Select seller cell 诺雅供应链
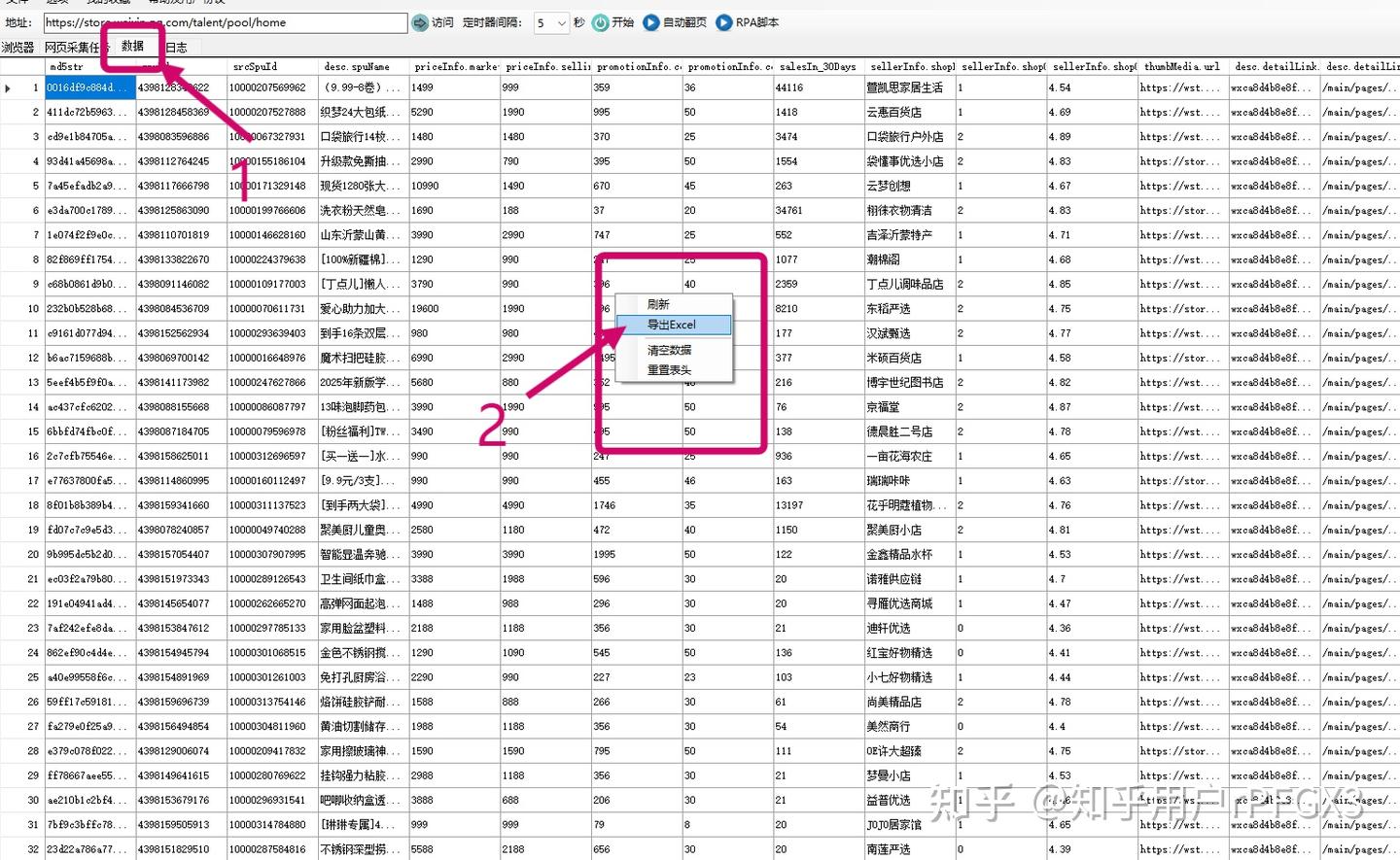 click(910, 579)
